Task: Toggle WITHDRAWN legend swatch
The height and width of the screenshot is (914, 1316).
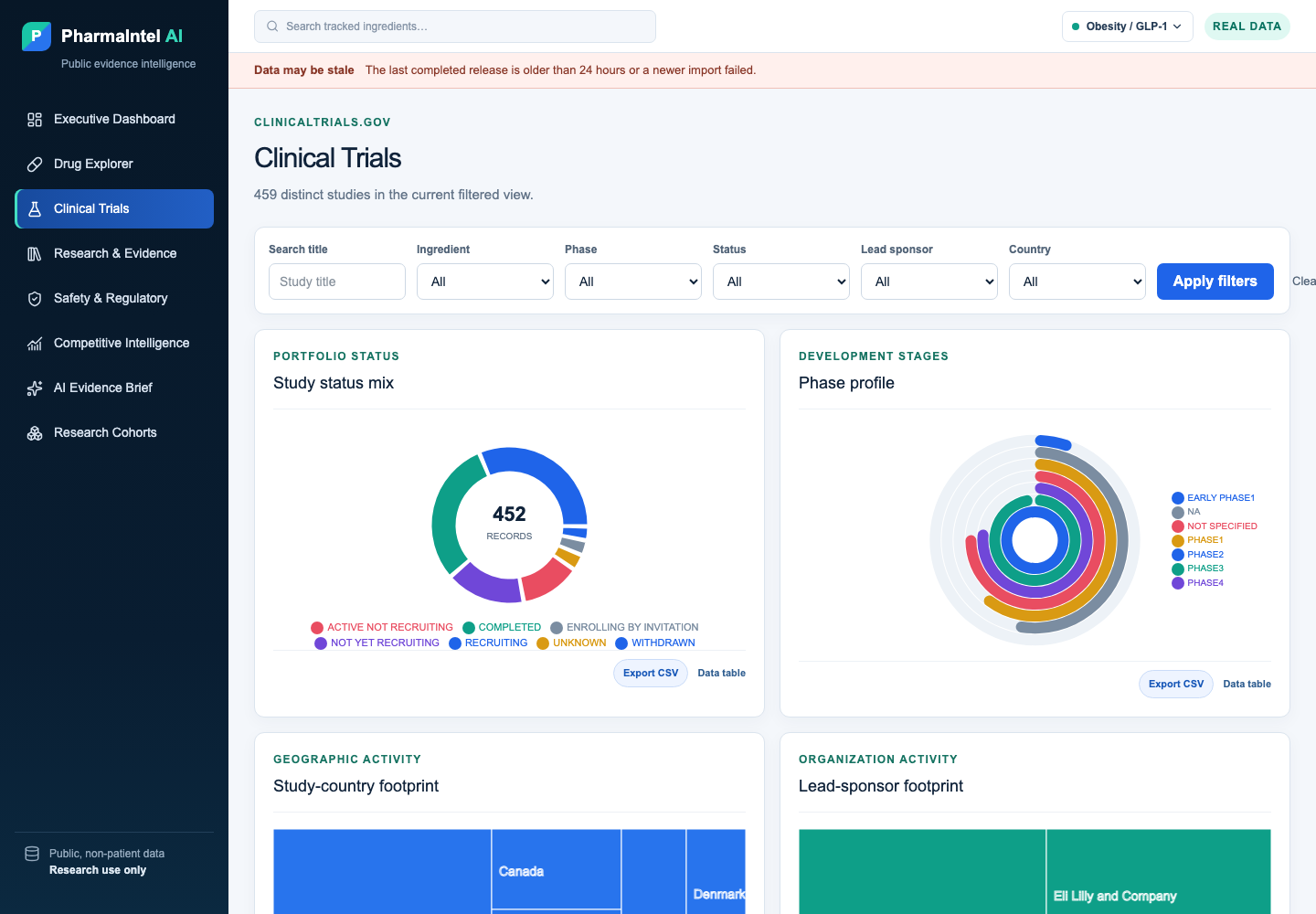Action: pyautogui.click(x=621, y=643)
